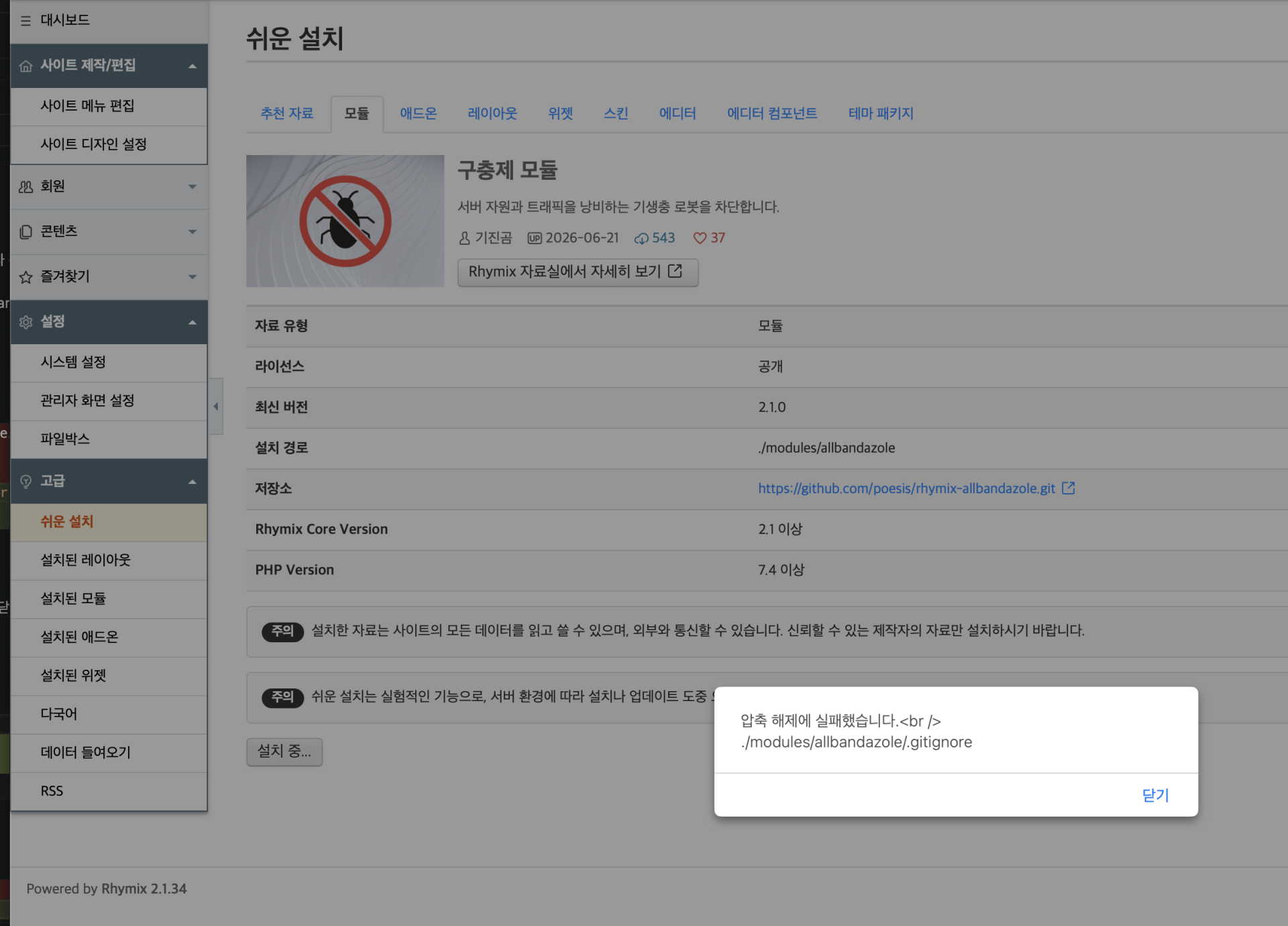The image size is (1288, 926).
Task: Click the home icon of 사이트 제작/편집
Action: pyautogui.click(x=25, y=66)
